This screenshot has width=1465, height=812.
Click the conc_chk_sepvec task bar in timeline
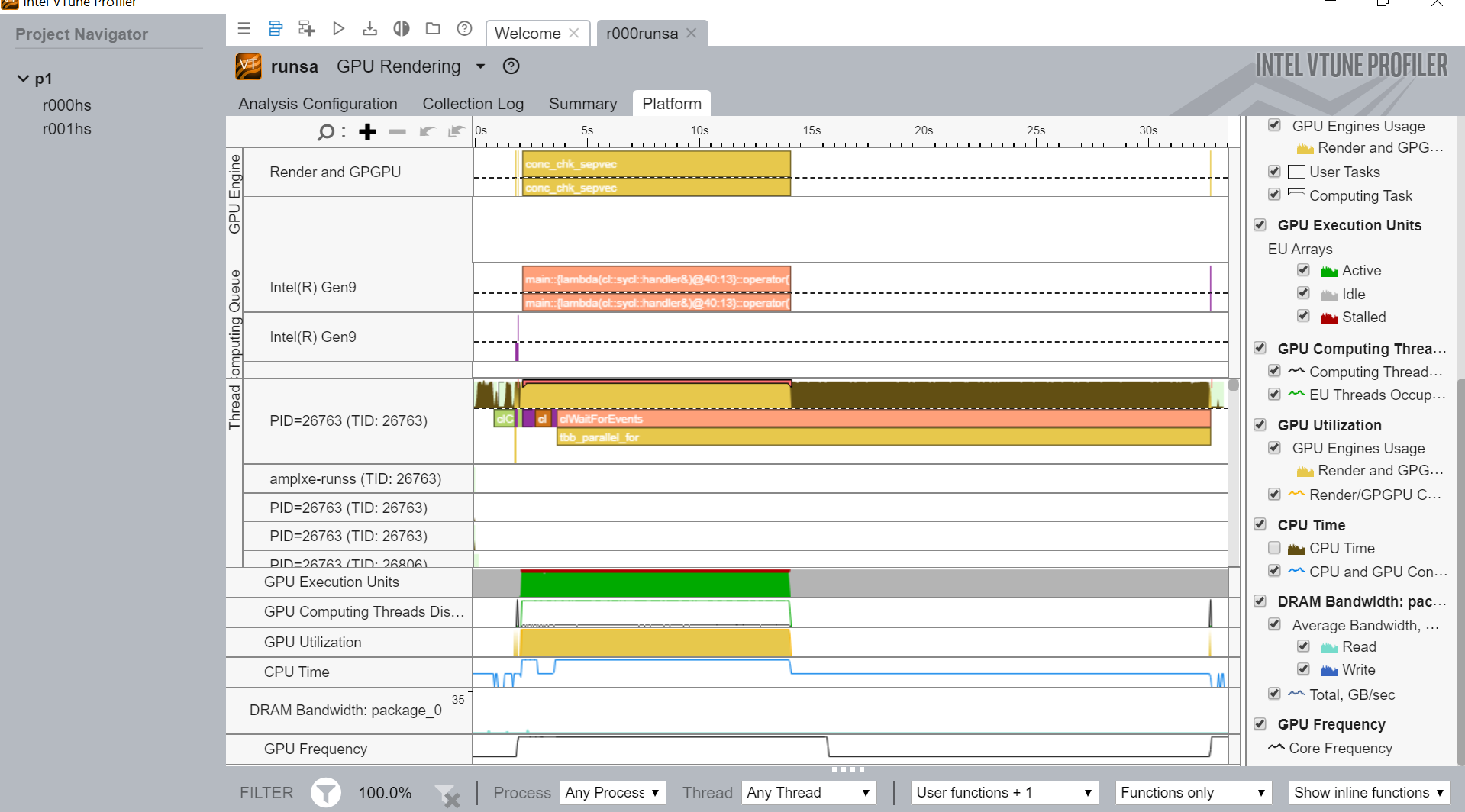coord(655,164)
